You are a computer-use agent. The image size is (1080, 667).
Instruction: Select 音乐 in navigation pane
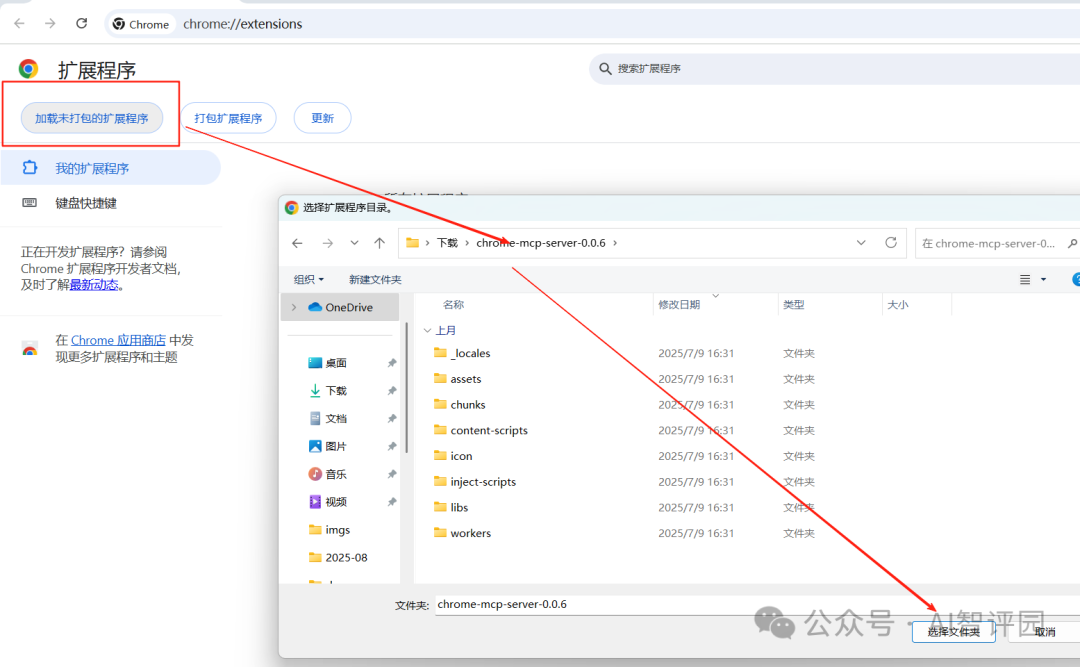335,474
